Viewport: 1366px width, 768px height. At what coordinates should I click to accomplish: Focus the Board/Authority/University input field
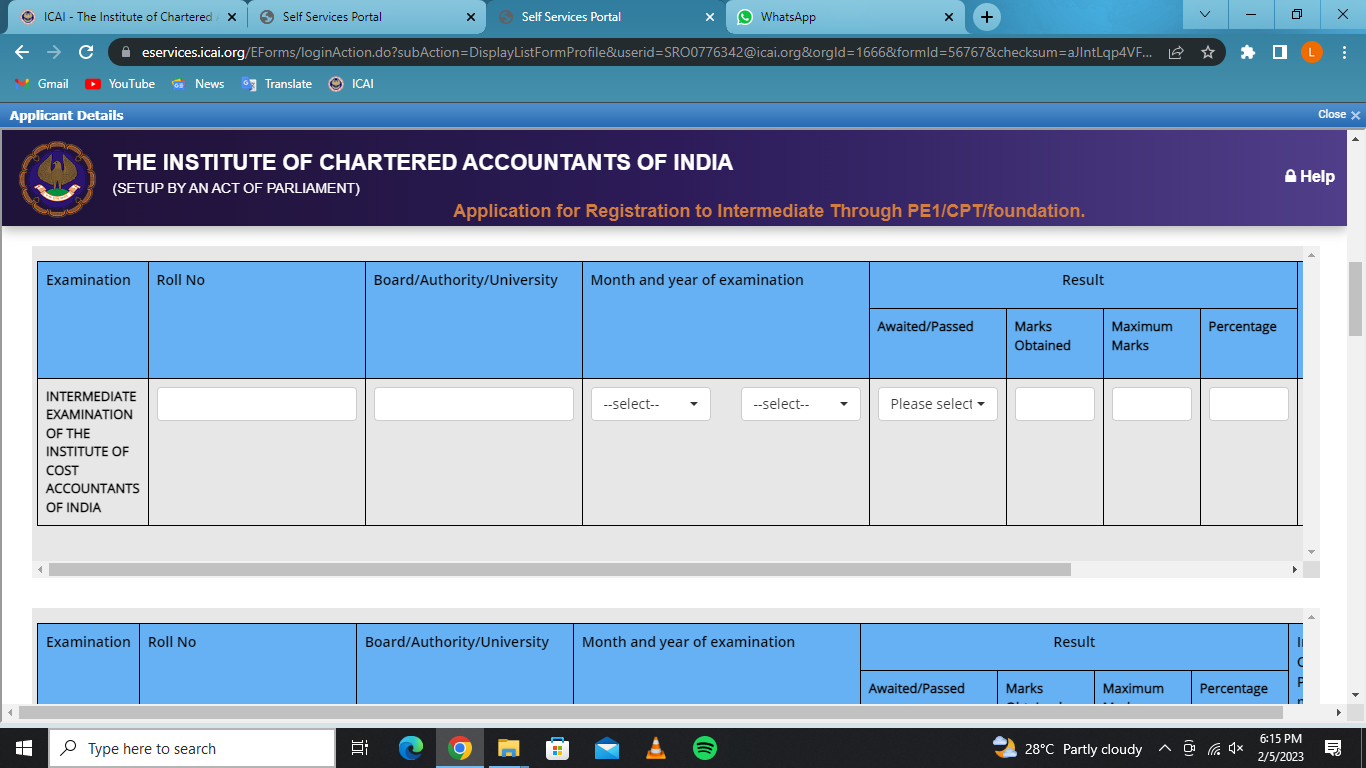[474, 404]
